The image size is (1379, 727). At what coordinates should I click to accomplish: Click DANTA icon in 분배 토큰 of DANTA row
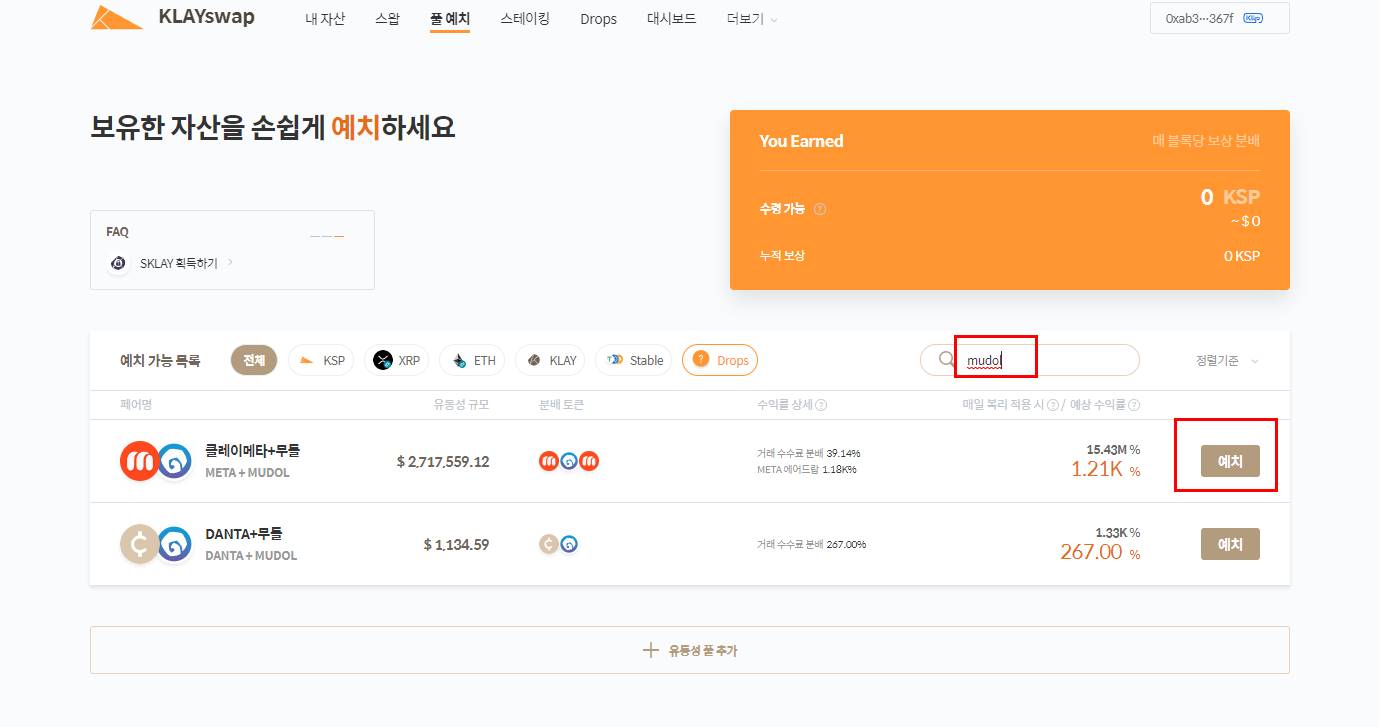click(548, 544)
